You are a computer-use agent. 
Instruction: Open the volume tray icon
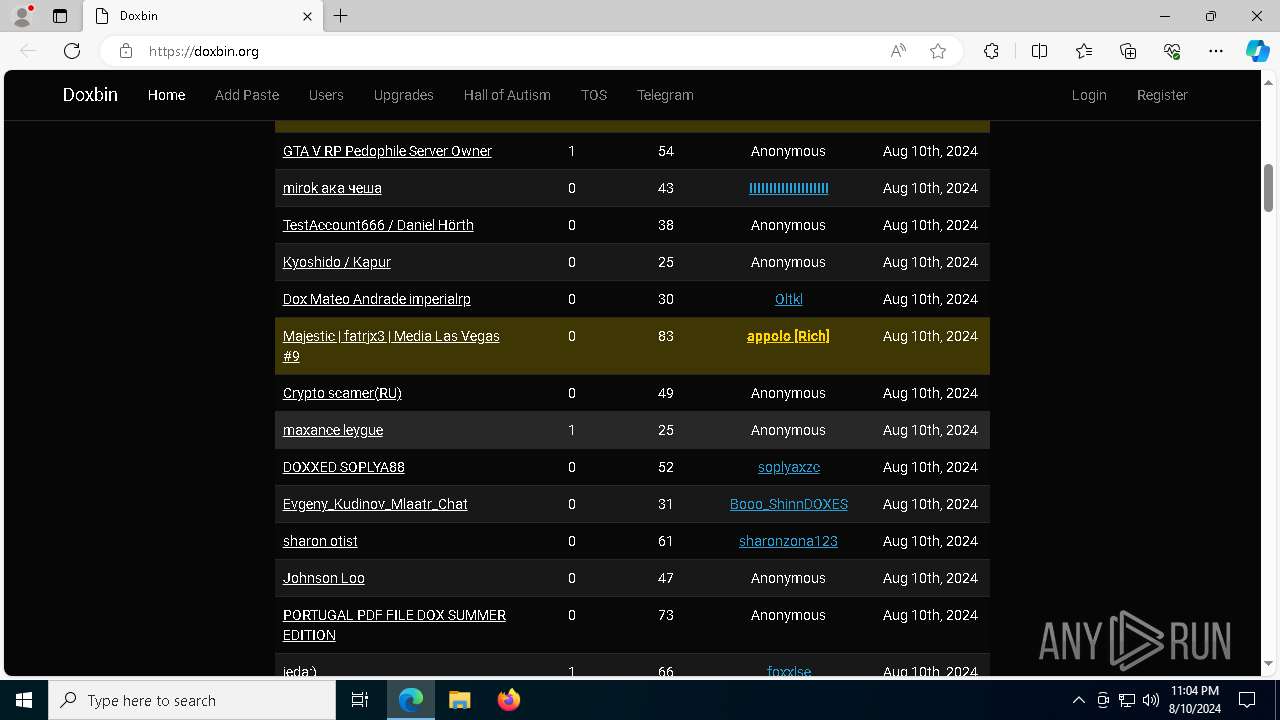coord(1151,700)
